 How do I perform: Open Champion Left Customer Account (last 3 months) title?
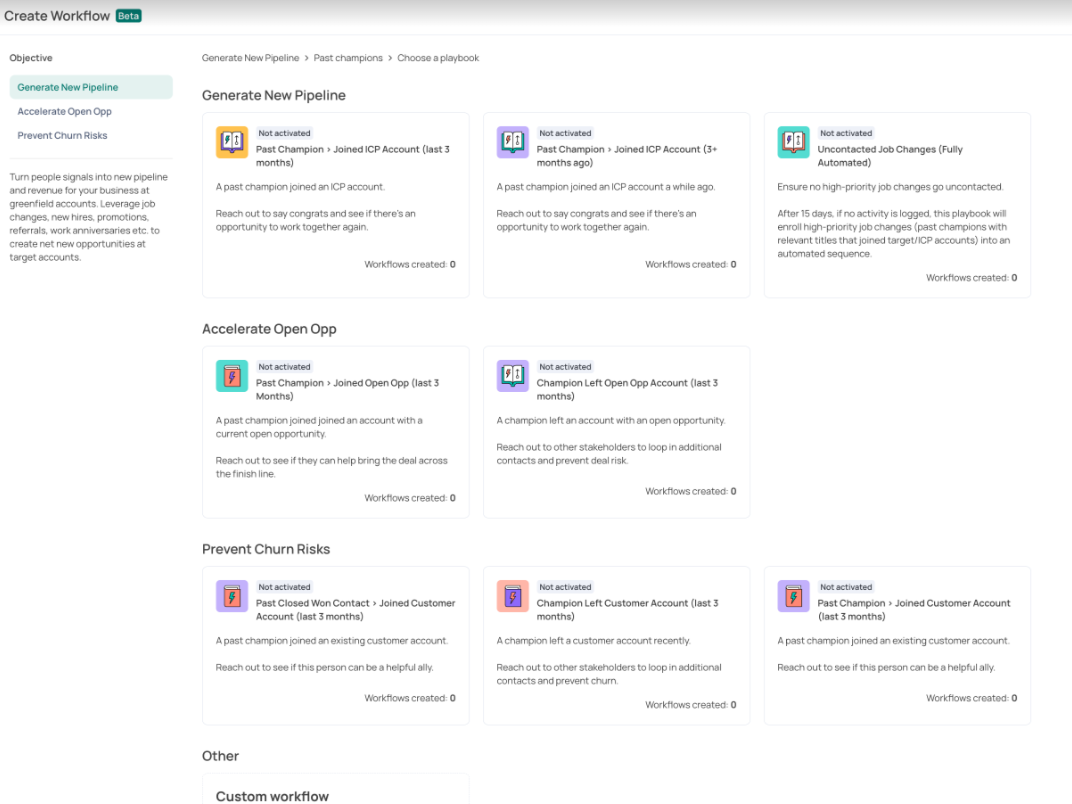(x=628, y=610)
